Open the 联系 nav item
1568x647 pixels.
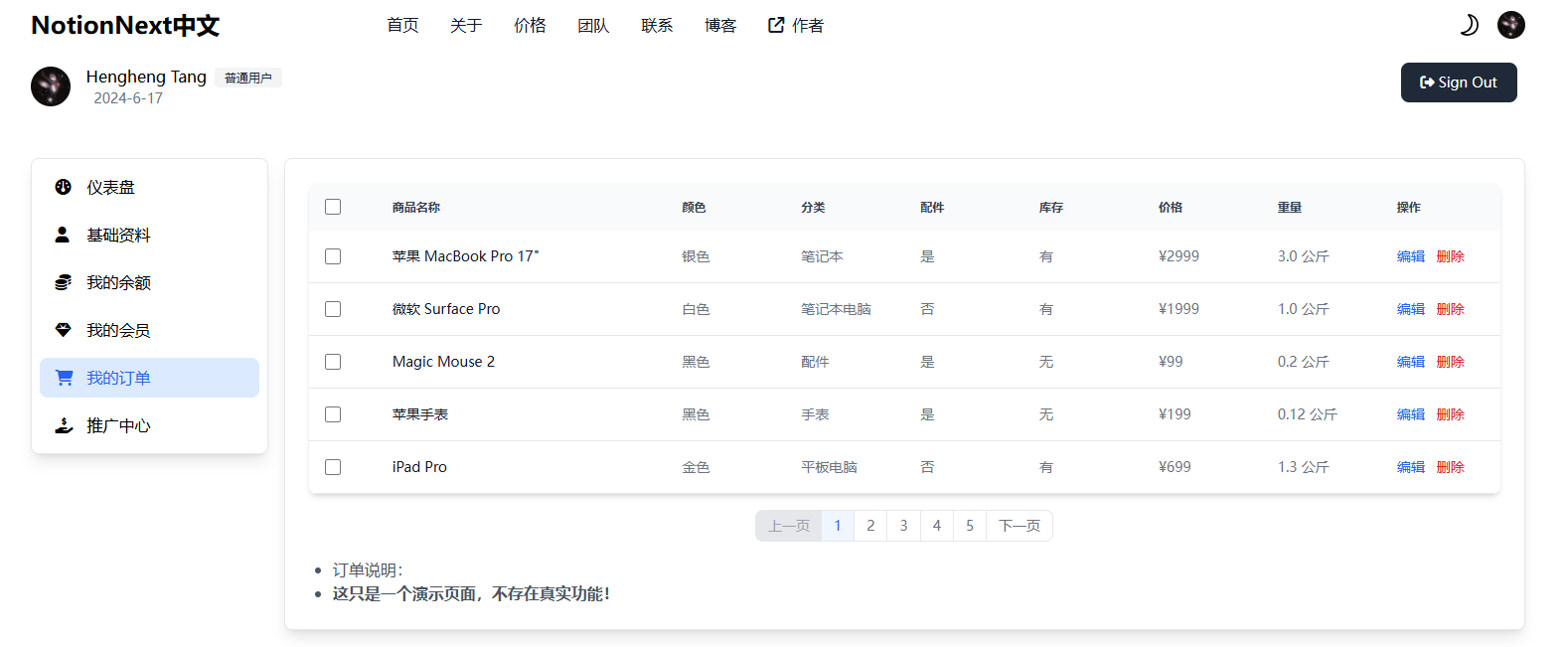click(x=657, y=25)
